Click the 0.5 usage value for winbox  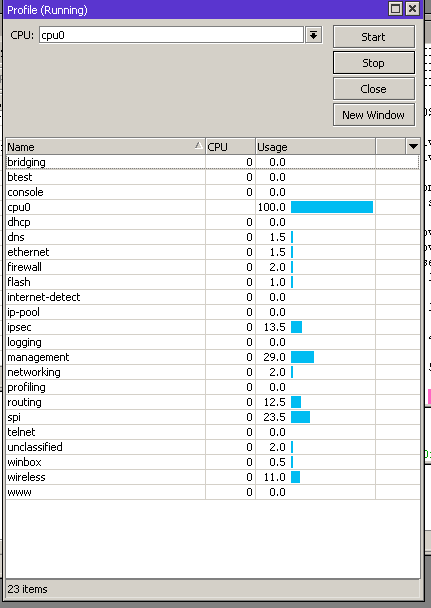pyautogui.click(x=278, y=462)
